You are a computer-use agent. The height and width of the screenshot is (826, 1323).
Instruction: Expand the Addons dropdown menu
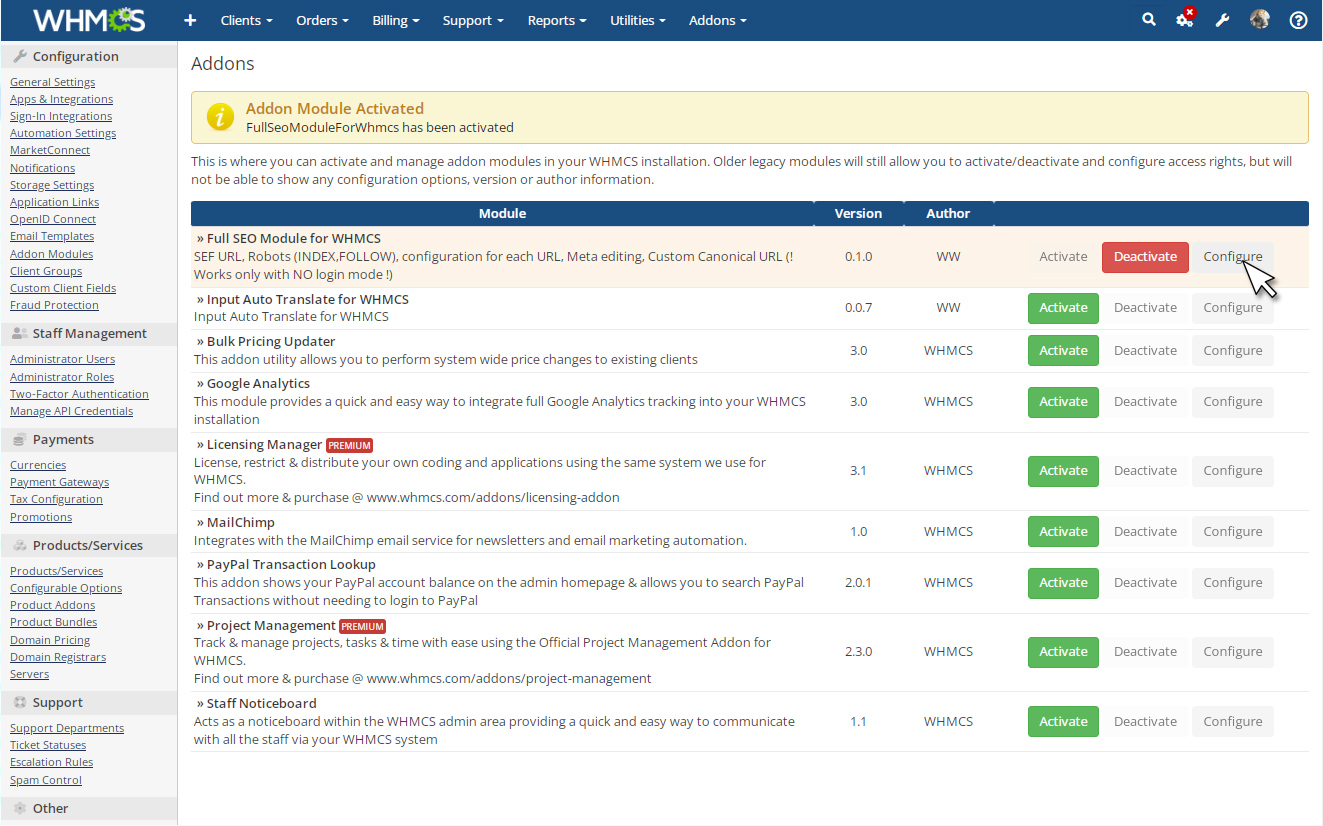pyautogui.click(x=718, y=20)
